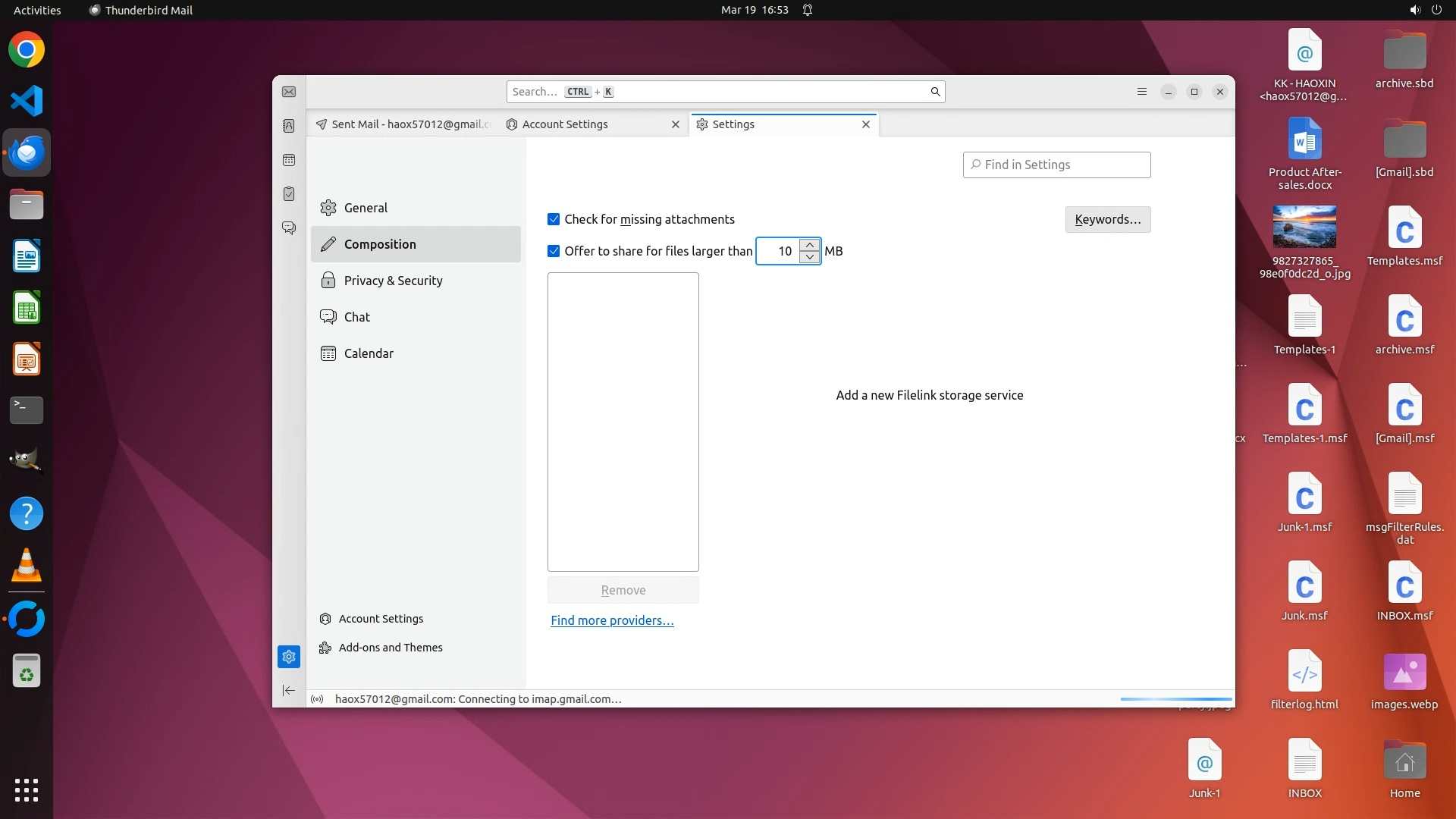Image resolution: width=1456 pixels, height=819 pixels.
Task: Collapse the spaces toolbar
Action: point(289,690)
